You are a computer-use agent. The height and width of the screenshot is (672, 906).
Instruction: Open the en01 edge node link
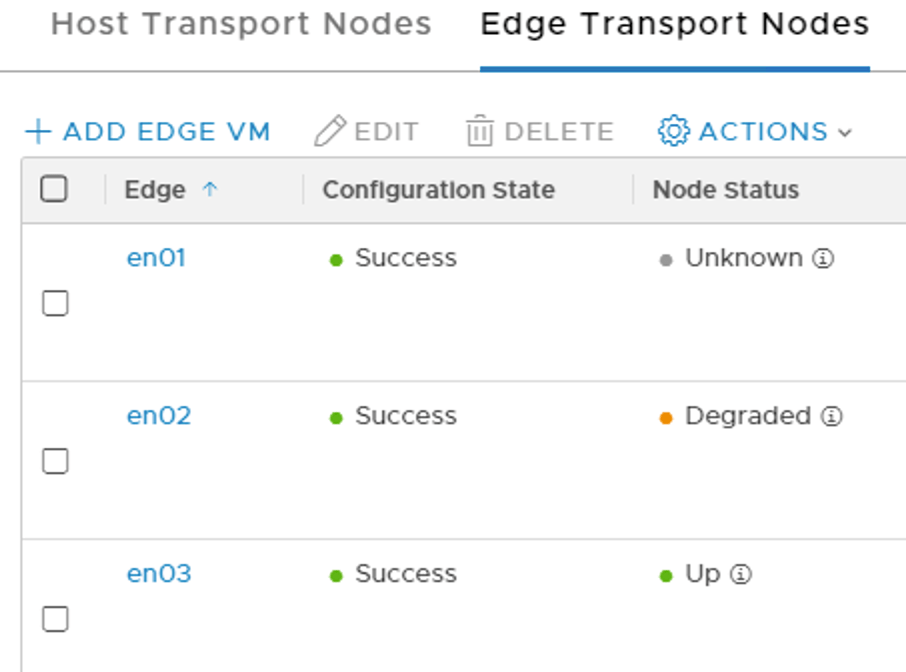[156, 259]
